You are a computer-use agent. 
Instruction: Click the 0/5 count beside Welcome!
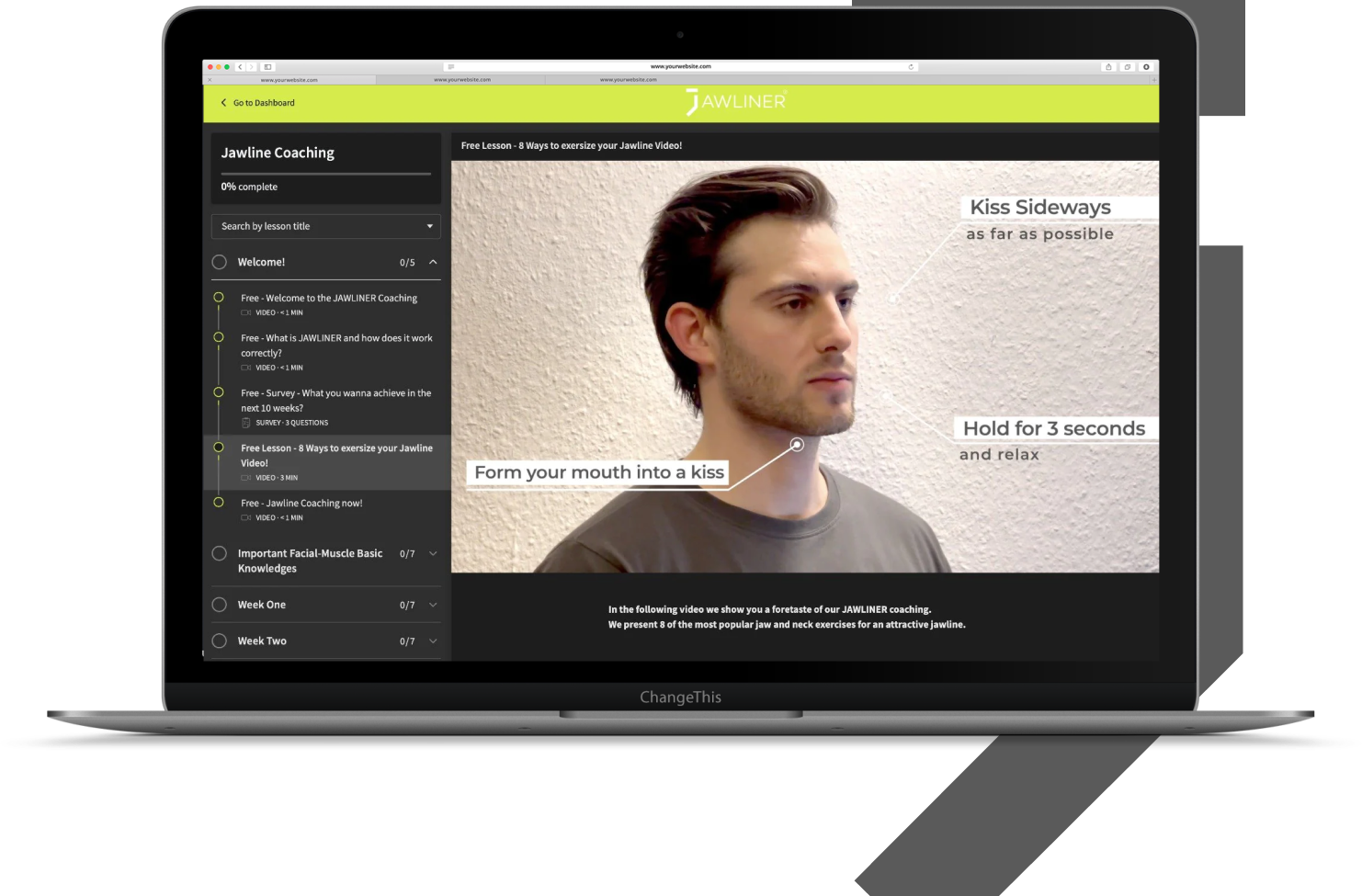tap(407, 263)
